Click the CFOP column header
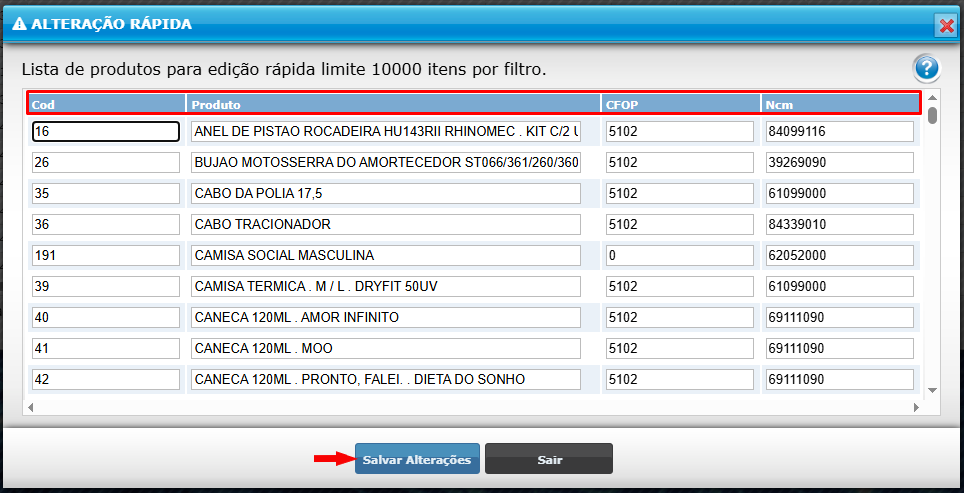The height and width of the screenshot is (493, 964). (x=680, y=104)
